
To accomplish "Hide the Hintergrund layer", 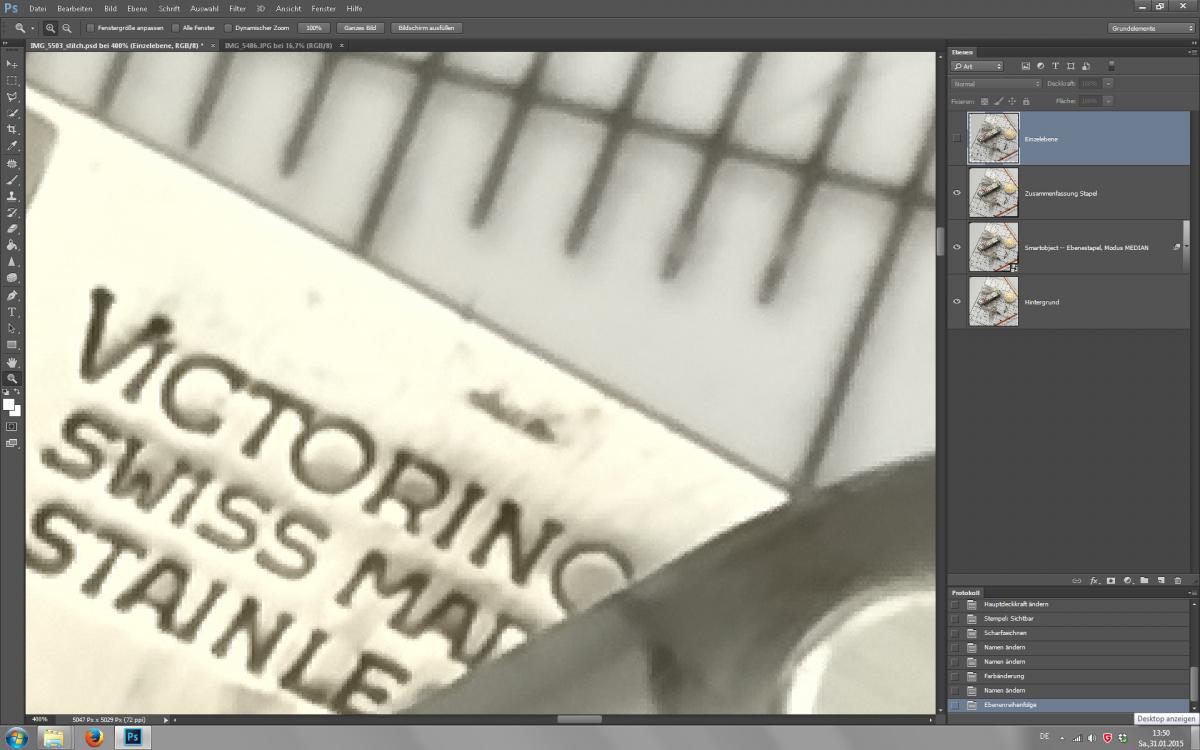I will coord(957,302).
